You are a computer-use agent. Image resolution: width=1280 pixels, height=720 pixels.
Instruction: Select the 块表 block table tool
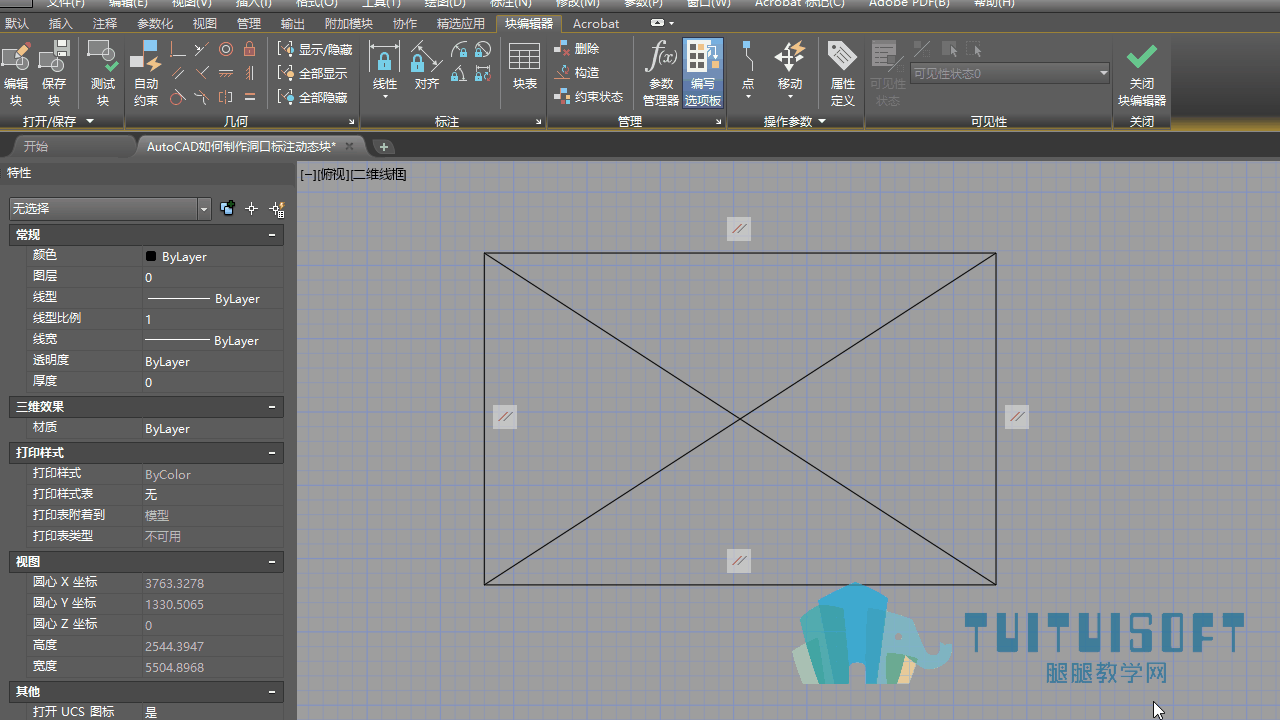click(x=525, y=68)
